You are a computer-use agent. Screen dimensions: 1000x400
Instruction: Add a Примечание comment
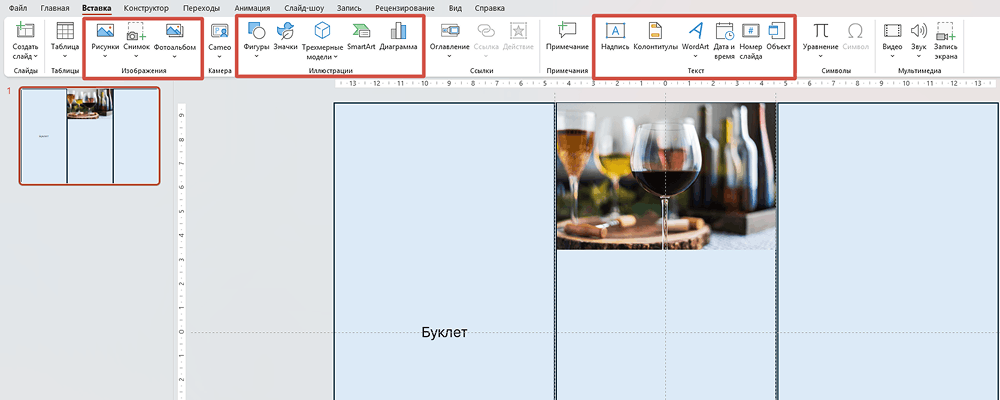point(567,35)
